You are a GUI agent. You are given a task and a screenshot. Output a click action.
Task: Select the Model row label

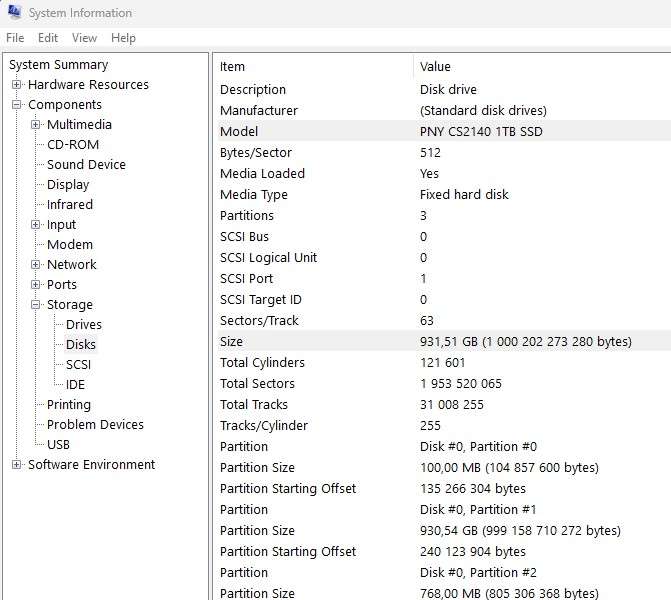pos(239,131)
